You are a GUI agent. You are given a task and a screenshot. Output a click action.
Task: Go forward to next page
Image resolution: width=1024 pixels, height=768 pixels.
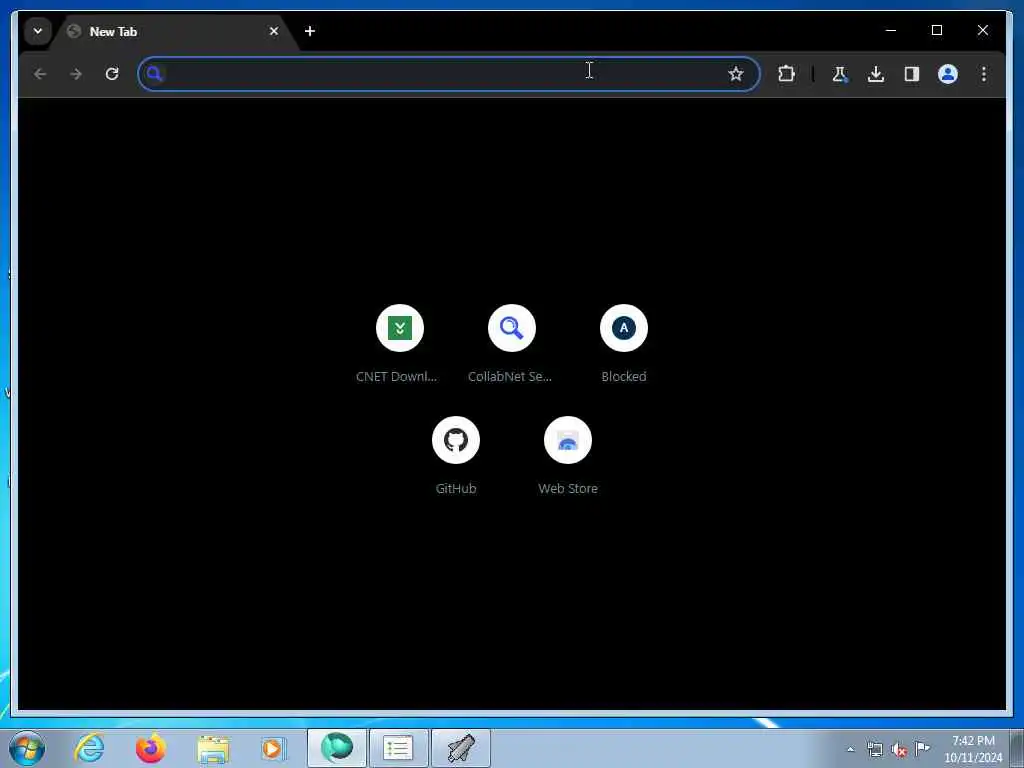coord(76,74)
